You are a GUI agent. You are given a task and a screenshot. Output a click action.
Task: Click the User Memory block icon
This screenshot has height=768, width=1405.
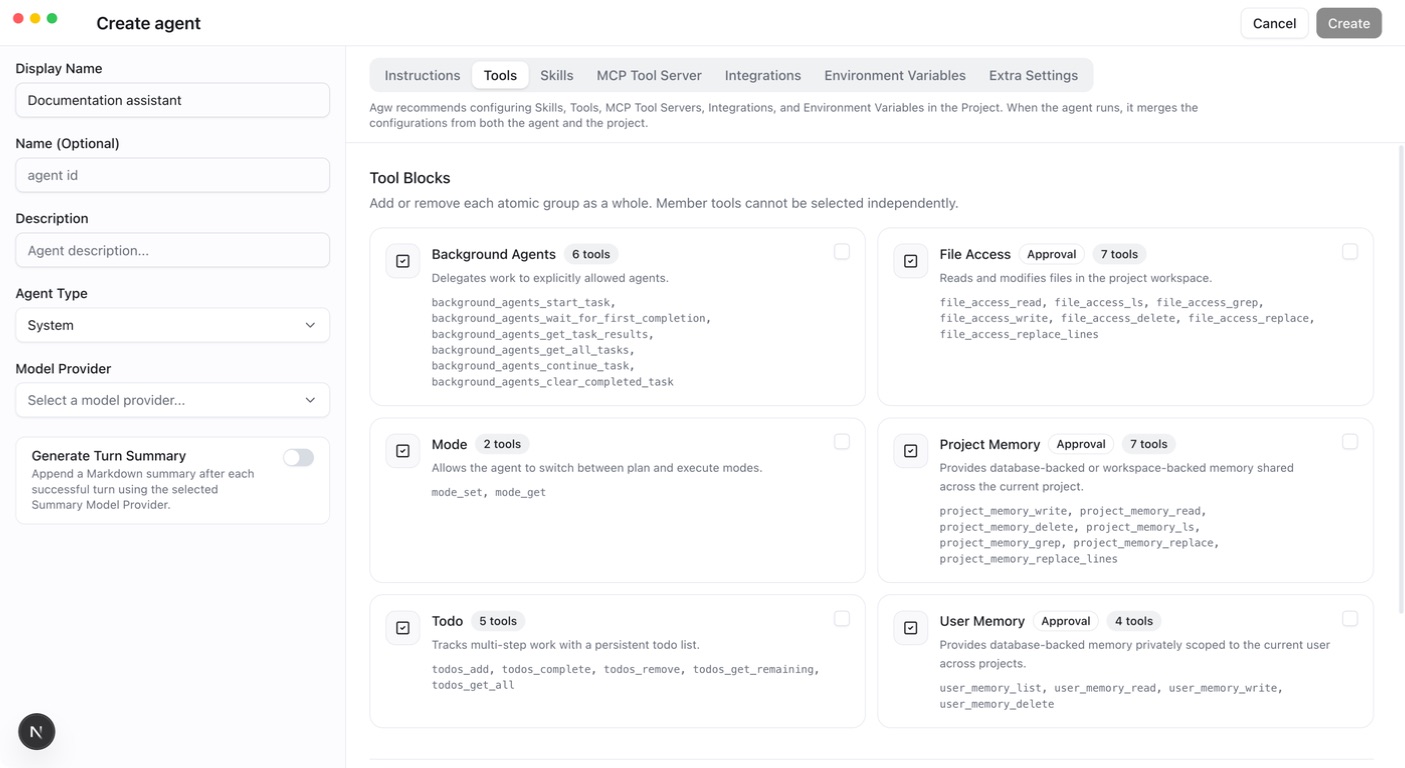pos(911,628)
